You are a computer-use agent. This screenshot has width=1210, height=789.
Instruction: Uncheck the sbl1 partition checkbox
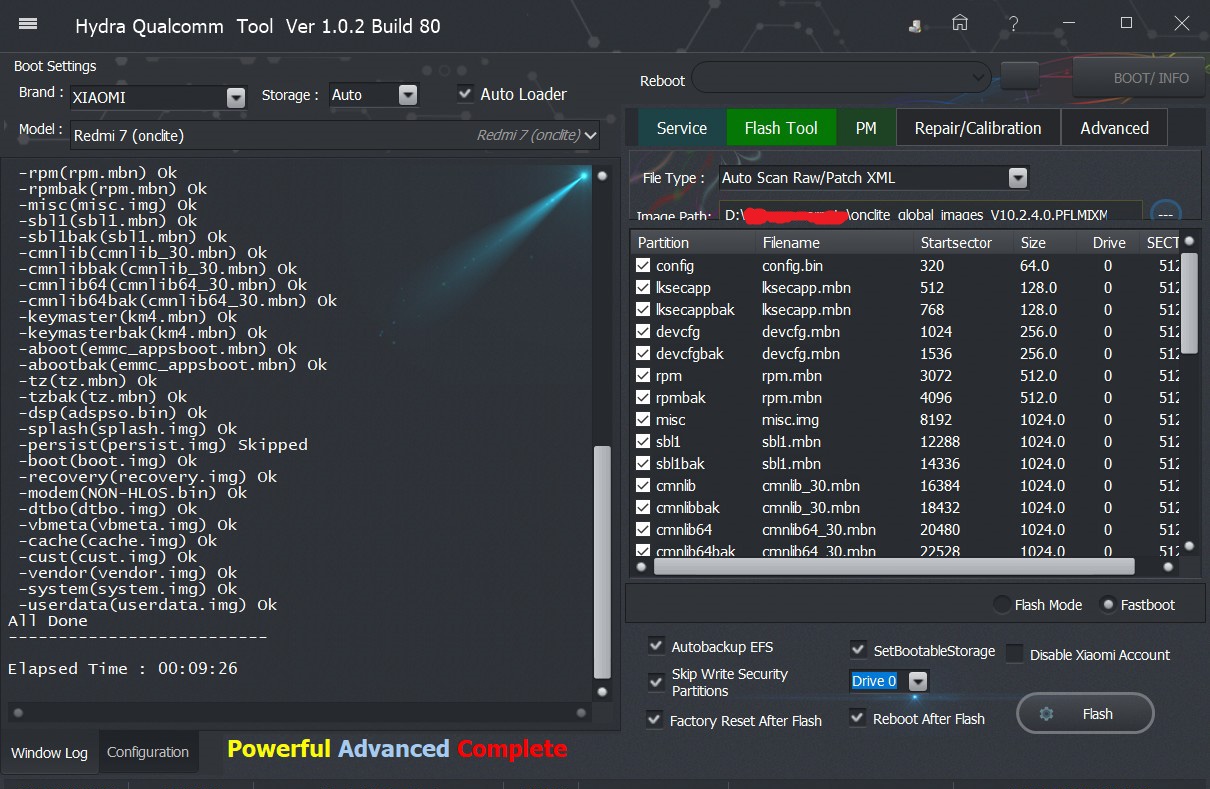pyautogui.click(x=643, y=441)
